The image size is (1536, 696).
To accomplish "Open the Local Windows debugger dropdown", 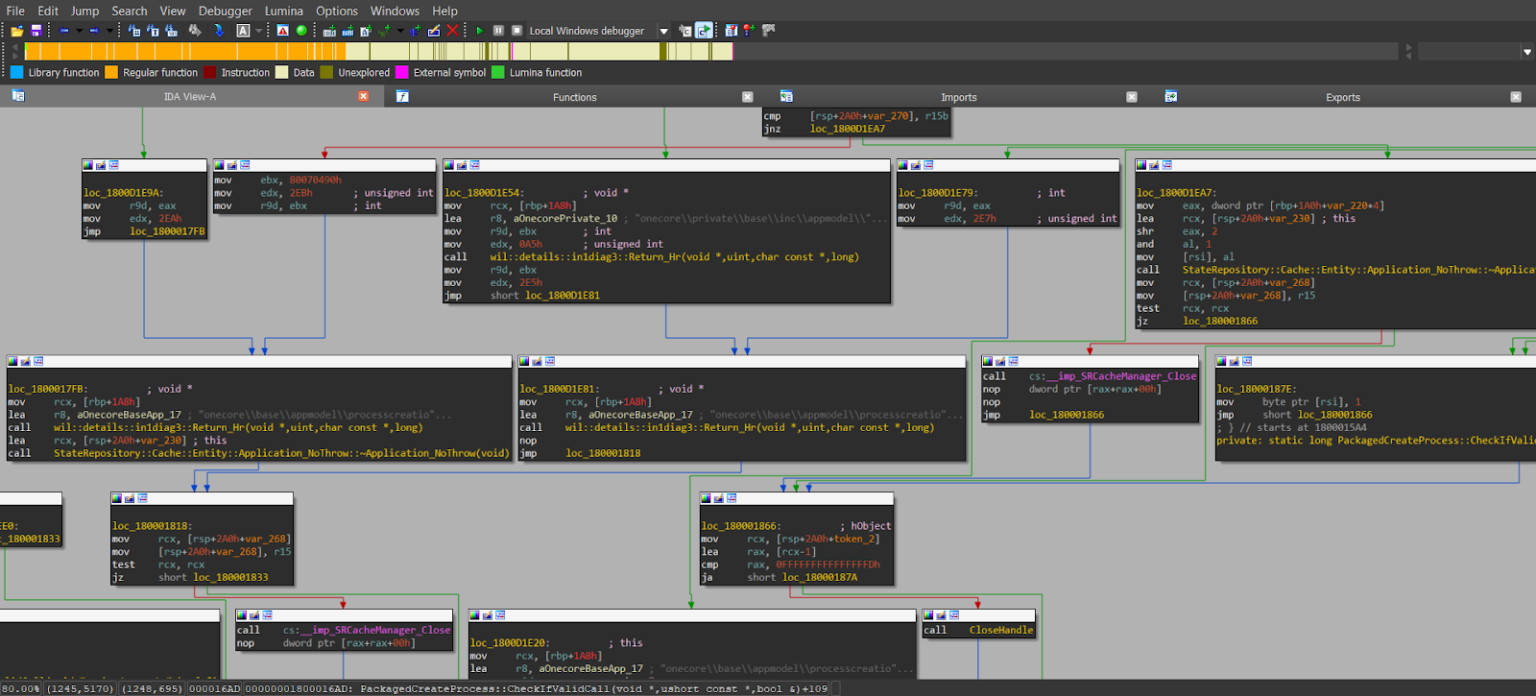I will point(663,30).
